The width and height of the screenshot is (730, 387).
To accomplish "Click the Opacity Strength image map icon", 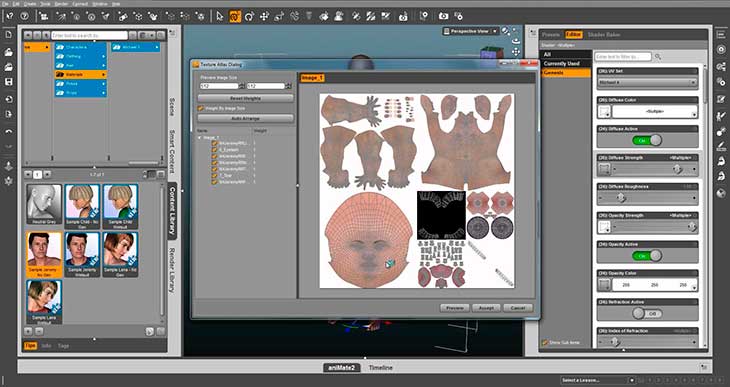I will tap(604, 227).
